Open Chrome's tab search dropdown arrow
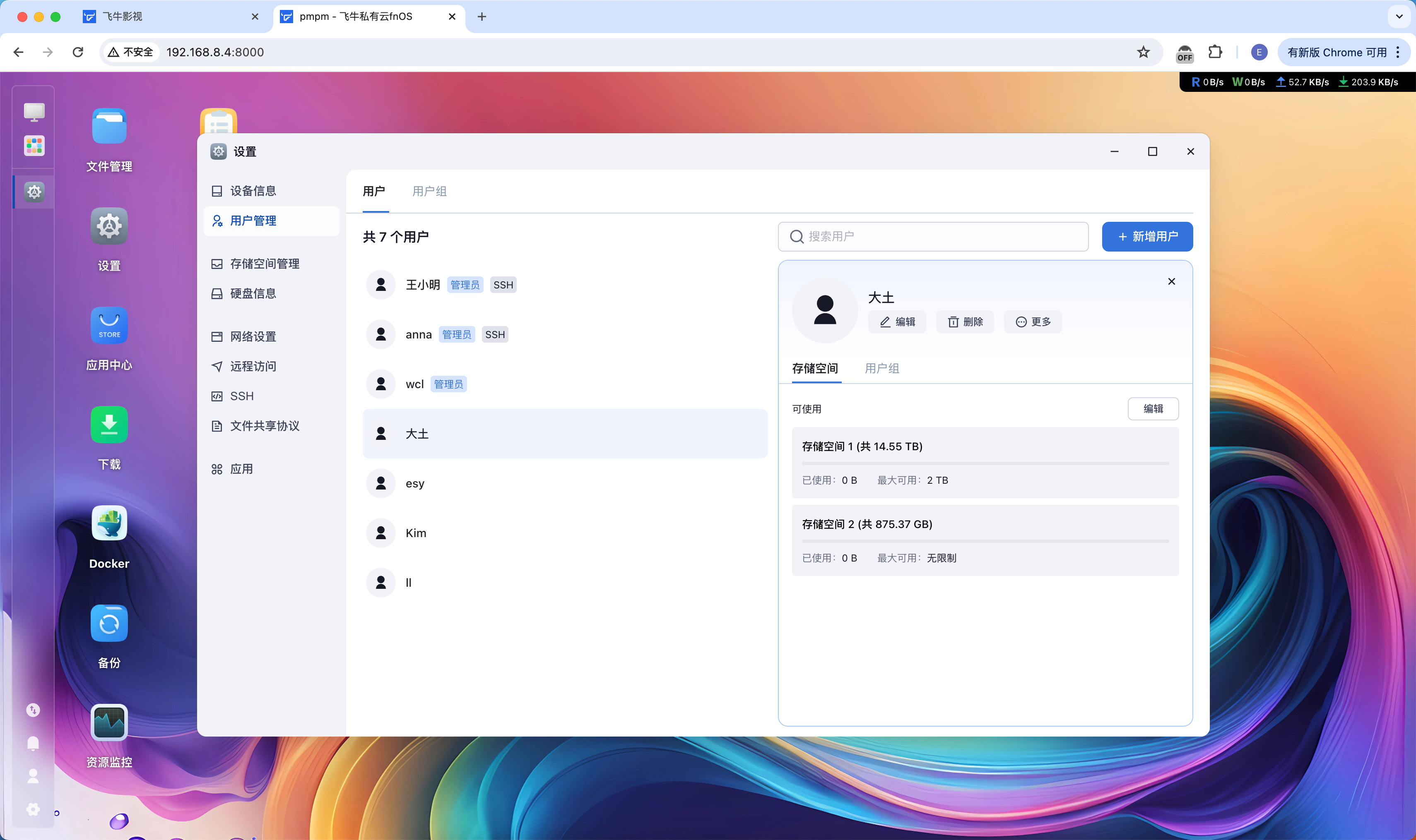Viewport: 1416px width, 840px height. [x=1399, y=17]
